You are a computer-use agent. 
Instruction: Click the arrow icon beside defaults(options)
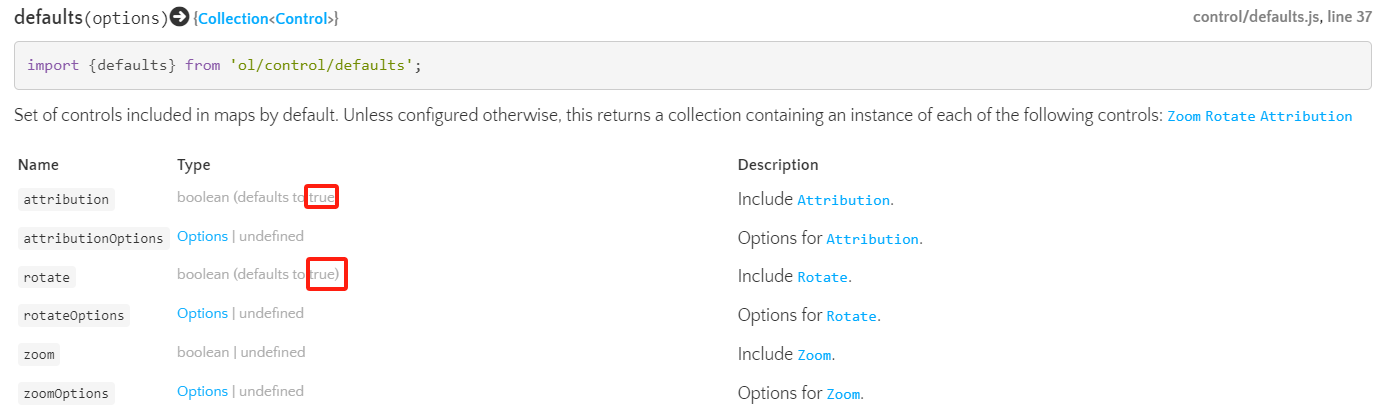click(x=180, y=17)
